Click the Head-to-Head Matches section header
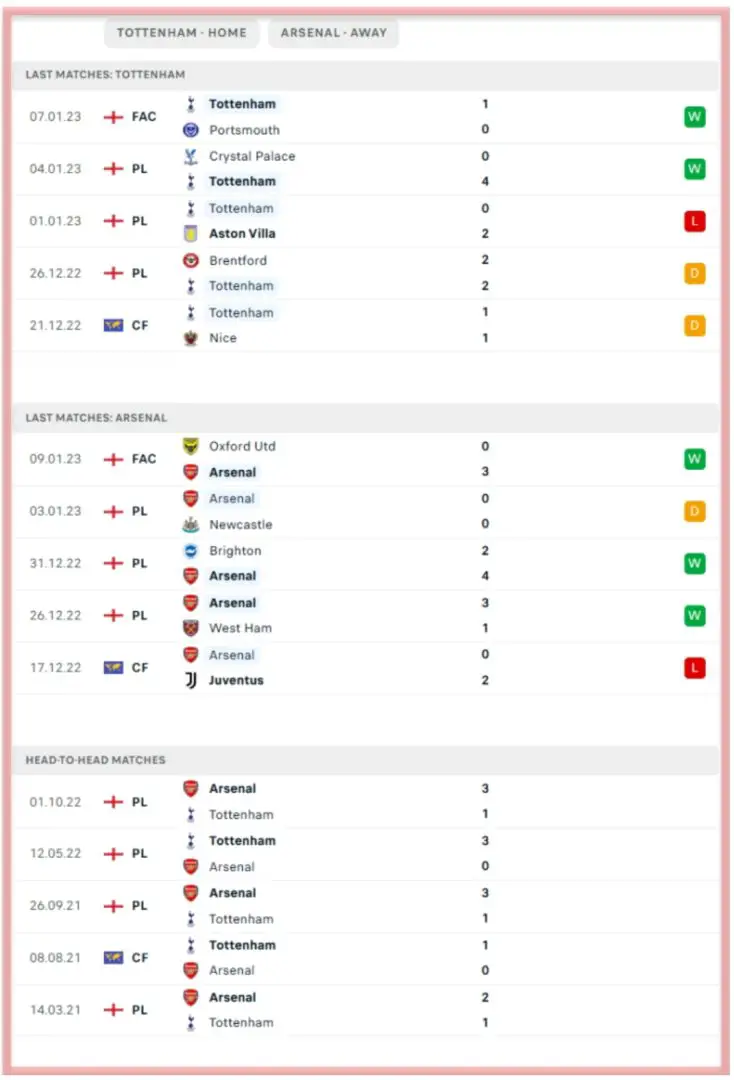 (x=96, y=760)
